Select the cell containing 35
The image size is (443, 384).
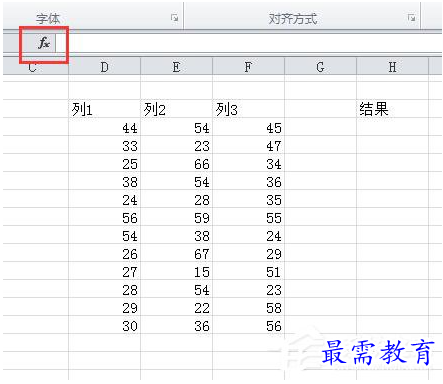249,199
